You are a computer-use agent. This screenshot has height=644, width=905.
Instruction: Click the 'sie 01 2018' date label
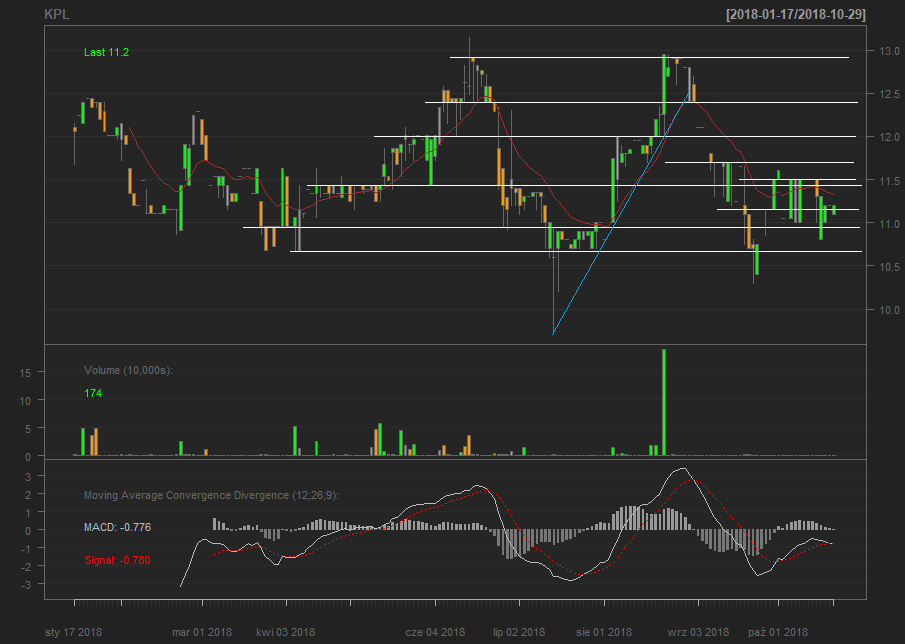604,632
